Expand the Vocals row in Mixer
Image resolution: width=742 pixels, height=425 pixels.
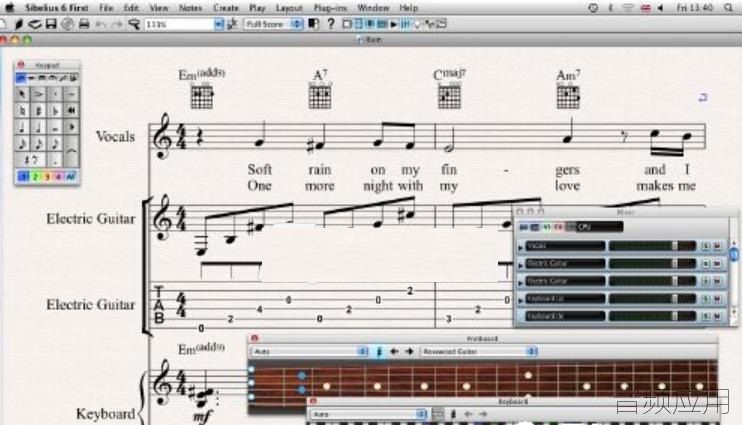point(521,247)
